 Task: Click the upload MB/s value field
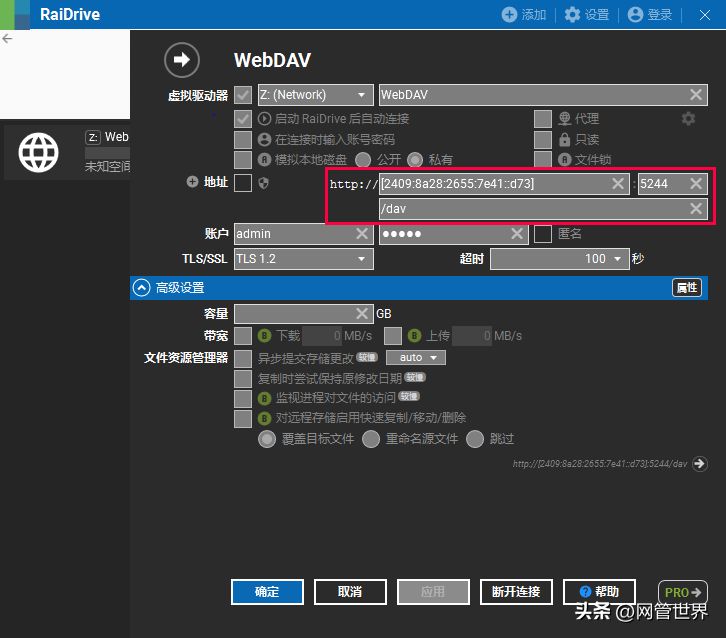(x=472, y=336)
